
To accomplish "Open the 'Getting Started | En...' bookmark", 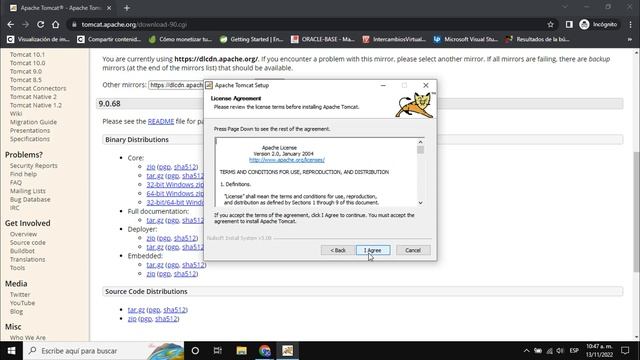I will [x=251, y=39].
